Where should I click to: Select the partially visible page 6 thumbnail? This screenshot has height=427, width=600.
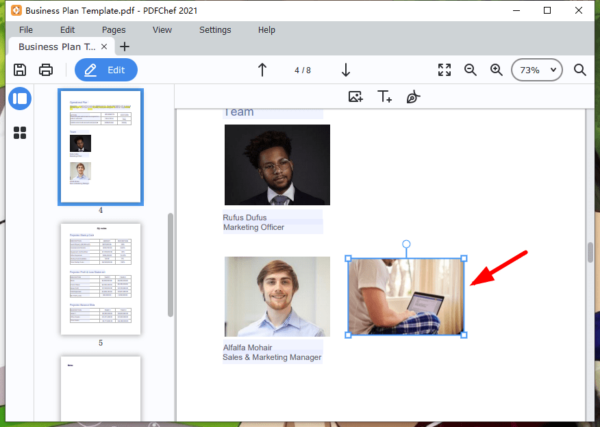(x=101, y=389)
